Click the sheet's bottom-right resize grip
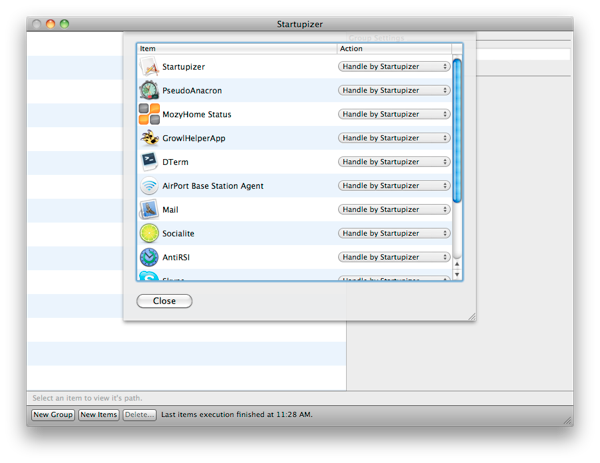 [472, 316]
